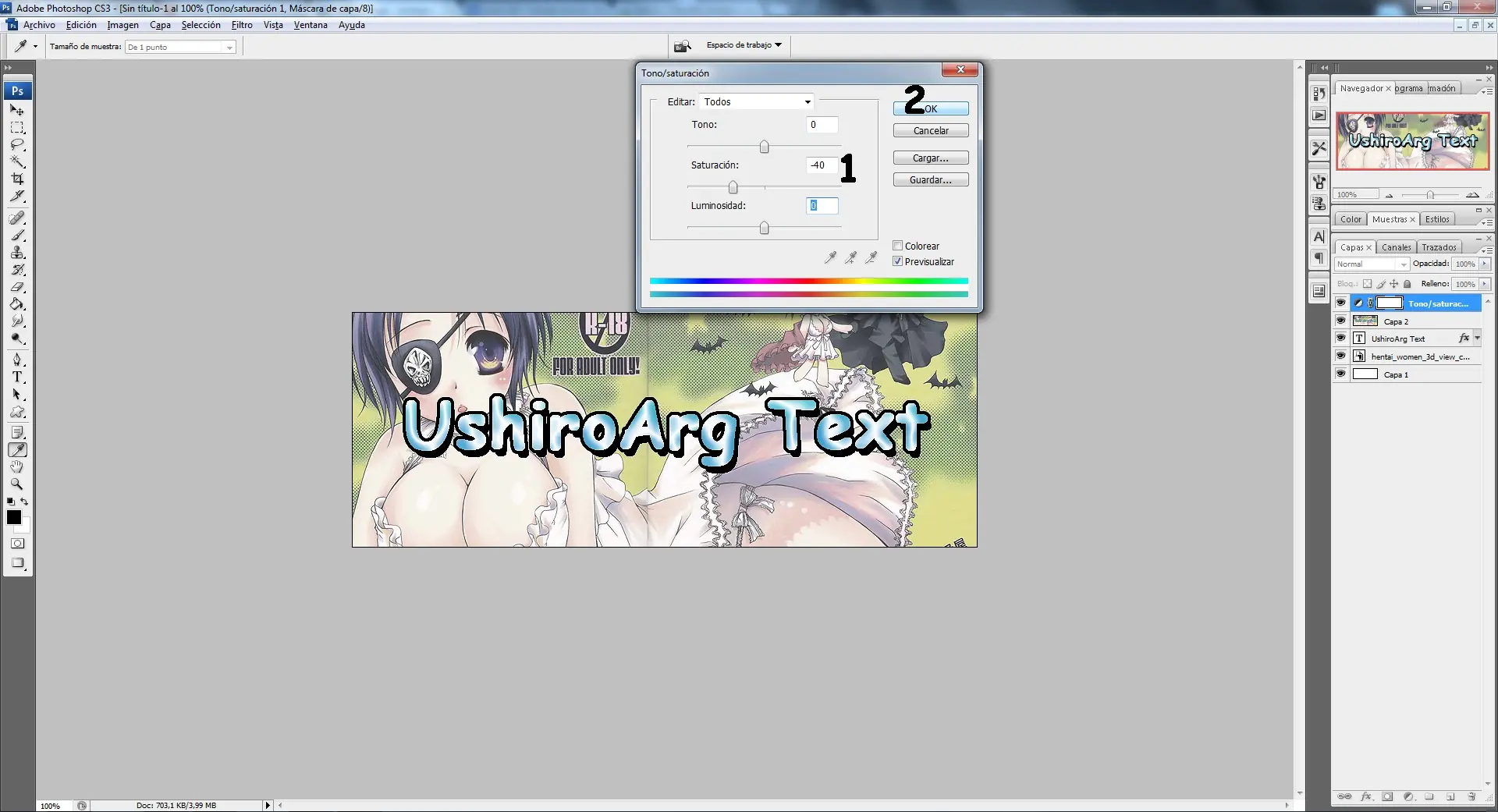Select the Zoom tool
The height and width of the screenshot is (812, 1498).
(17, 484)
